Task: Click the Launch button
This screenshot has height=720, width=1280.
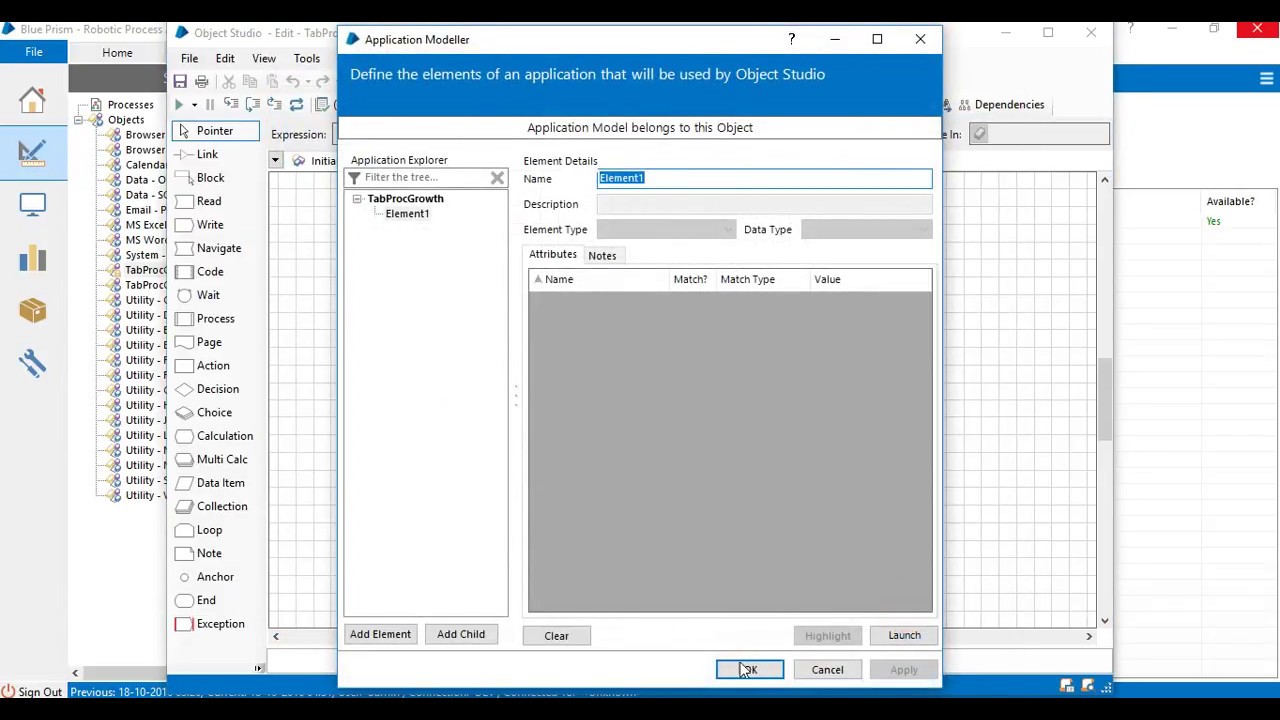Action: click(x=904, y=635)
